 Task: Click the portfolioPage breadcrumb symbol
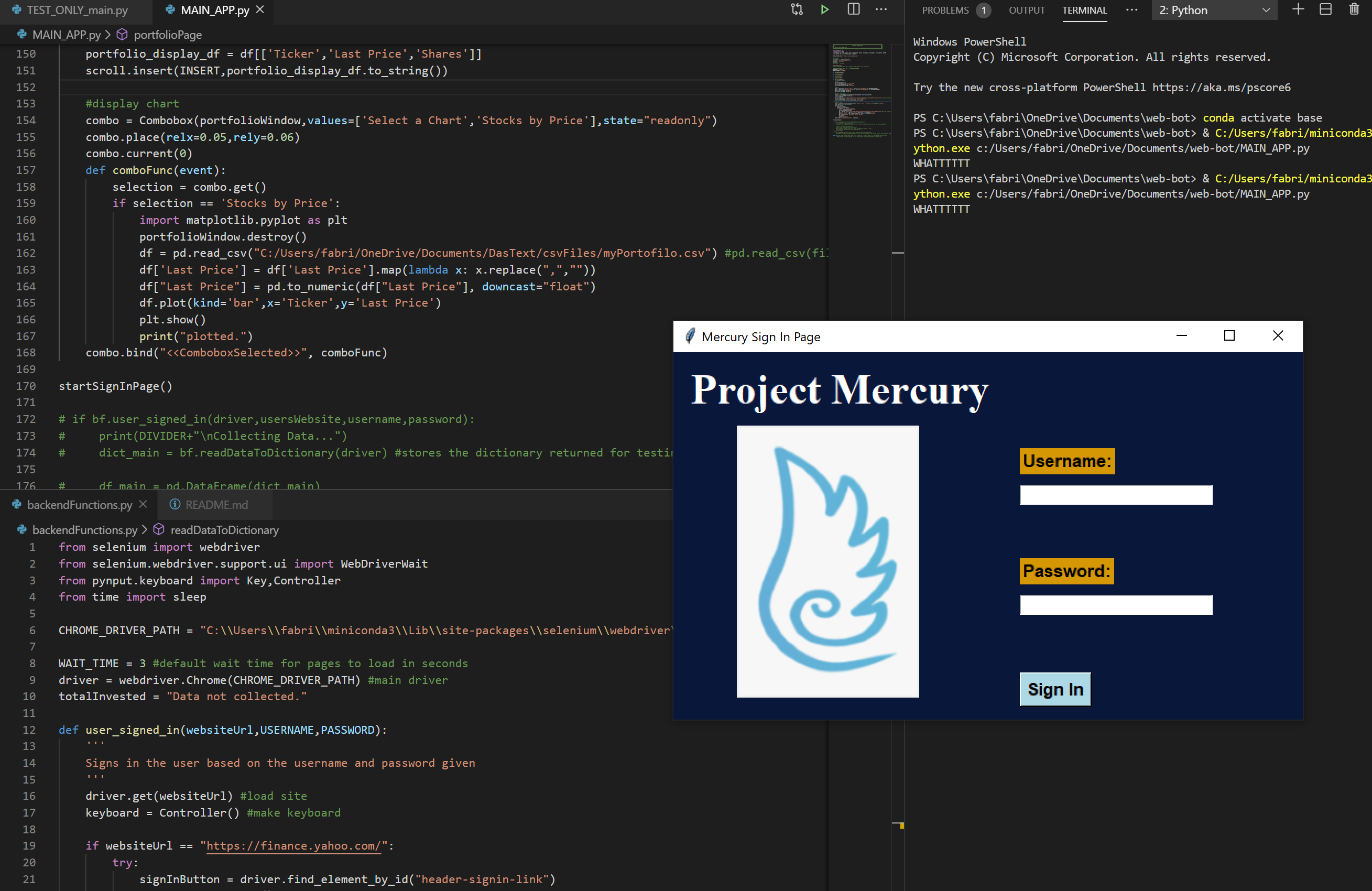167,35
